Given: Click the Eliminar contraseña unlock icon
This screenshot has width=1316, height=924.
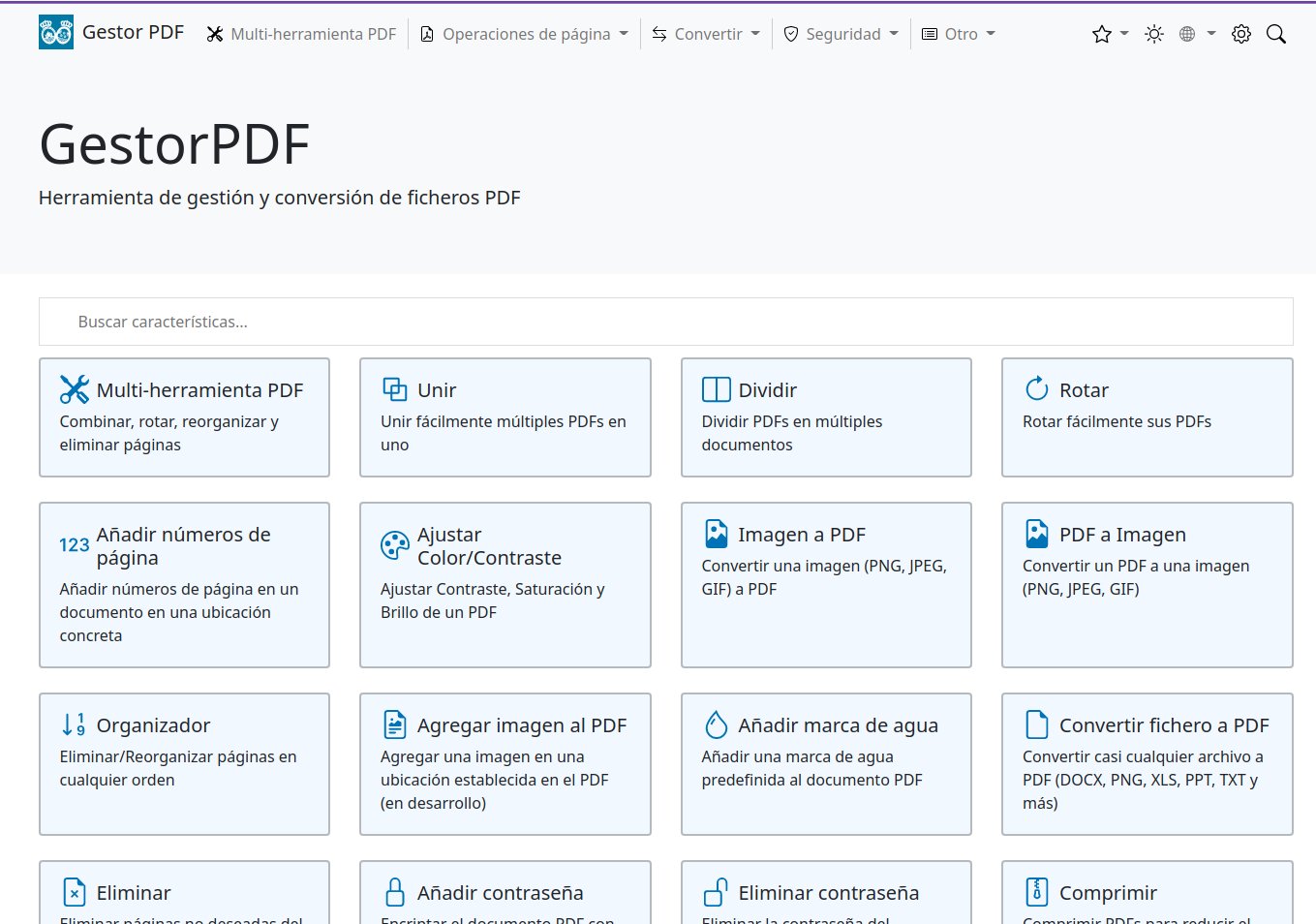Looking at the screenshot, I should coord(717,892).
